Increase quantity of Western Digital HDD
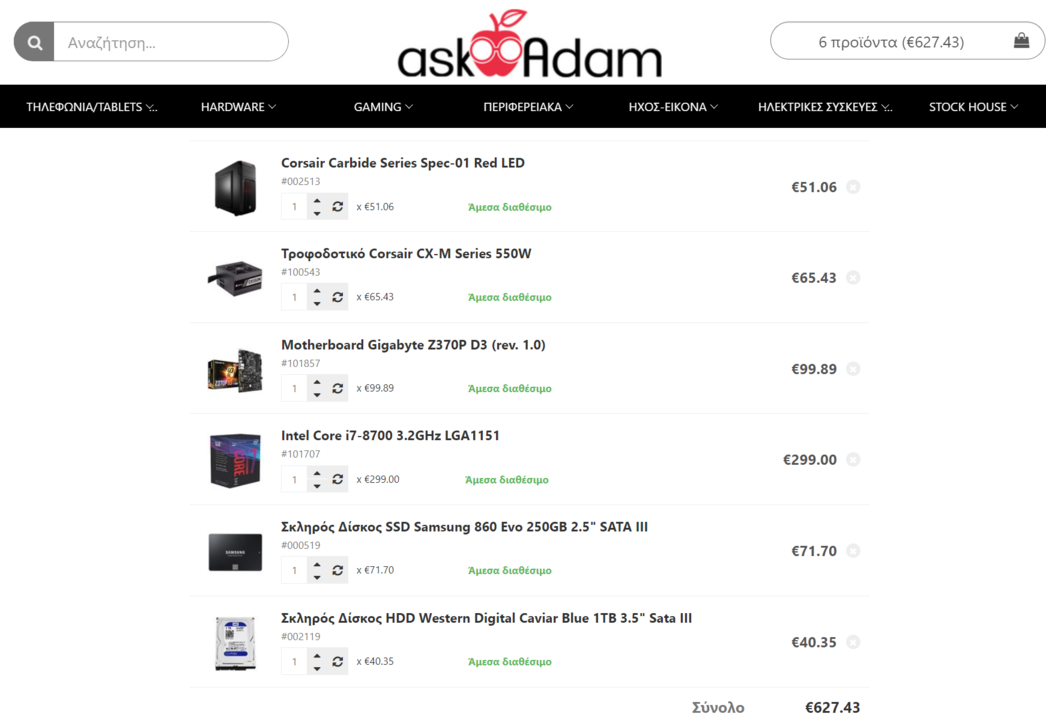1046x720 pixels. 317,655
